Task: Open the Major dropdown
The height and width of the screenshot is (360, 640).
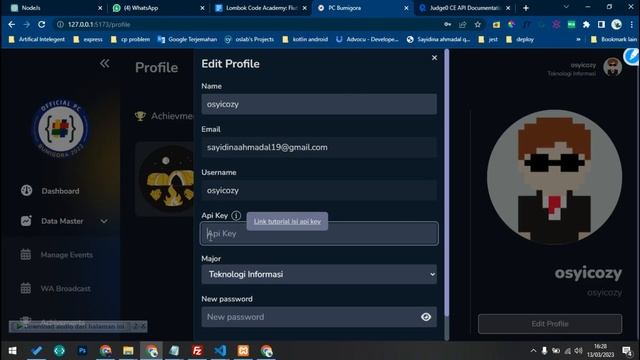Action: pos(319,274)
